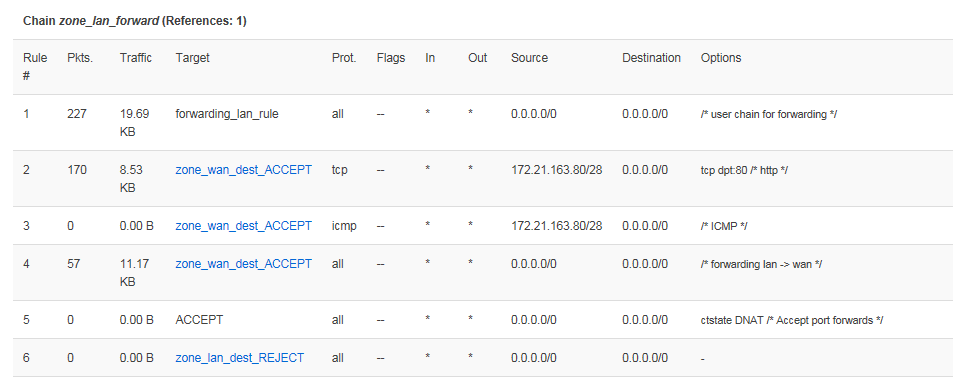
Task: Open the zone_lan_dest_REJECT chain link
Action: [x=239, y=358]
